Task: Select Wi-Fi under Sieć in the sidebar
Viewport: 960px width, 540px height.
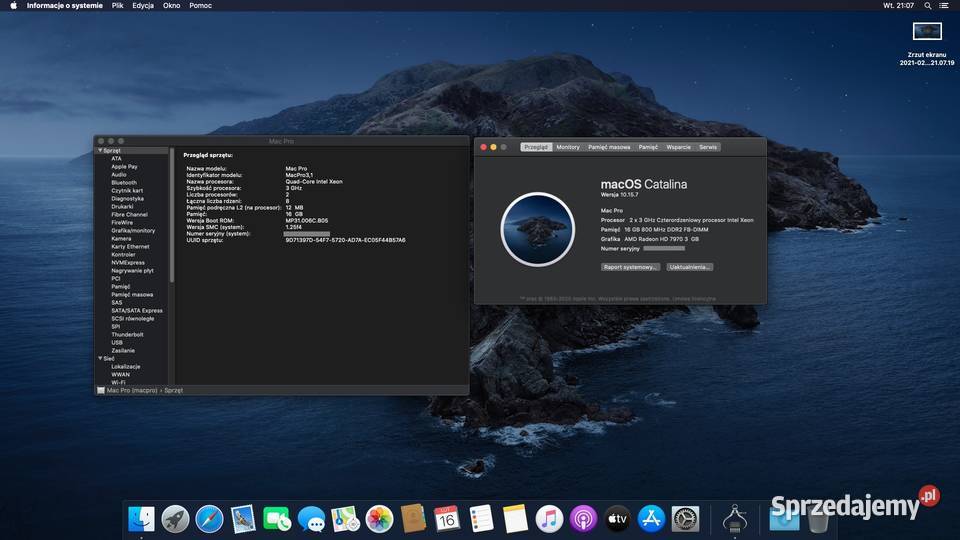Action: (118, 383)
